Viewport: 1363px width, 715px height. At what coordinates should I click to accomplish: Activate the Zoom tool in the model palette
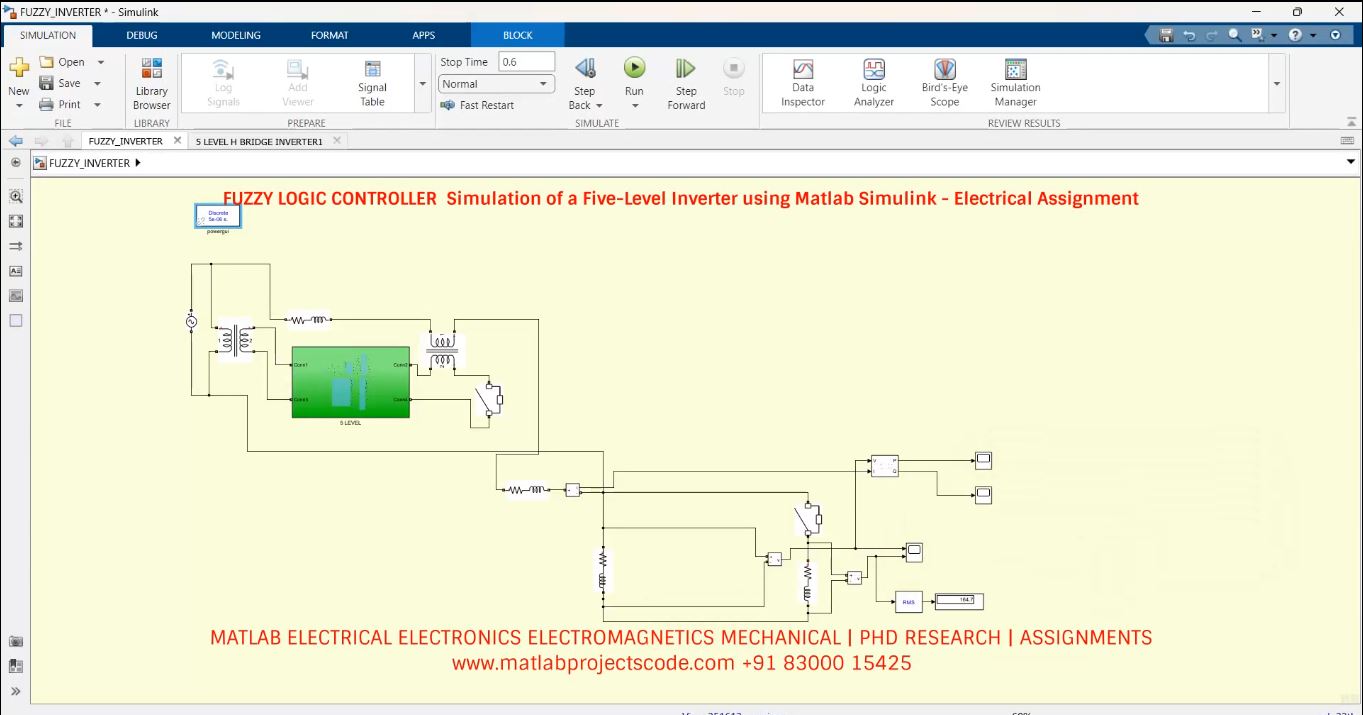15,196
